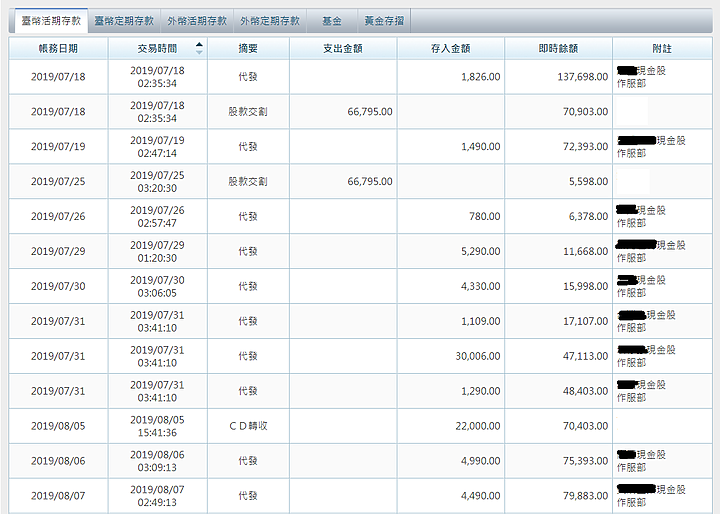
Task: Select balance 72,393.00
Action: [585, 147]
